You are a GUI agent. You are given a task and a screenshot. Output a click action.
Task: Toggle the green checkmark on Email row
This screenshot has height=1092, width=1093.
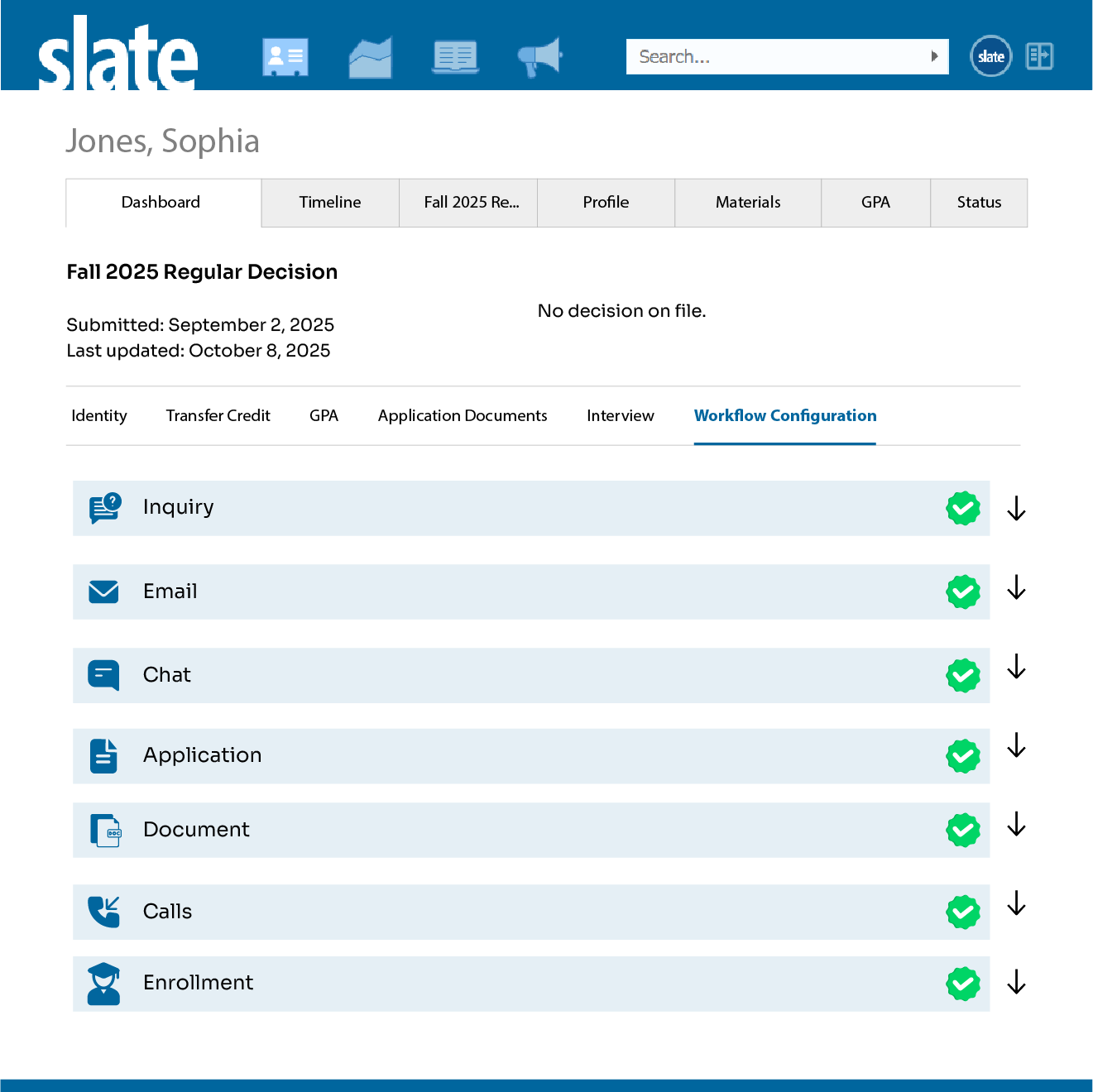963,591
